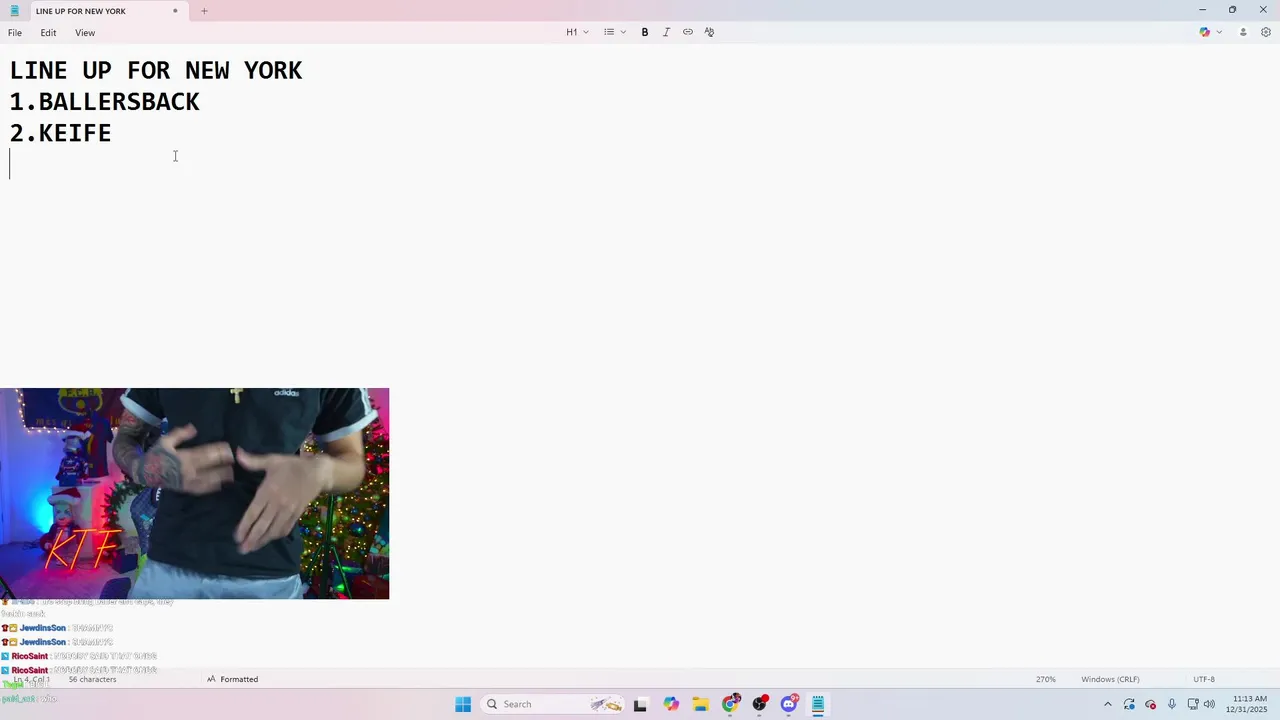Switch to OBS Studio in the taskbar
This screenshot has width=1280, height=720.
click(760, 704)
